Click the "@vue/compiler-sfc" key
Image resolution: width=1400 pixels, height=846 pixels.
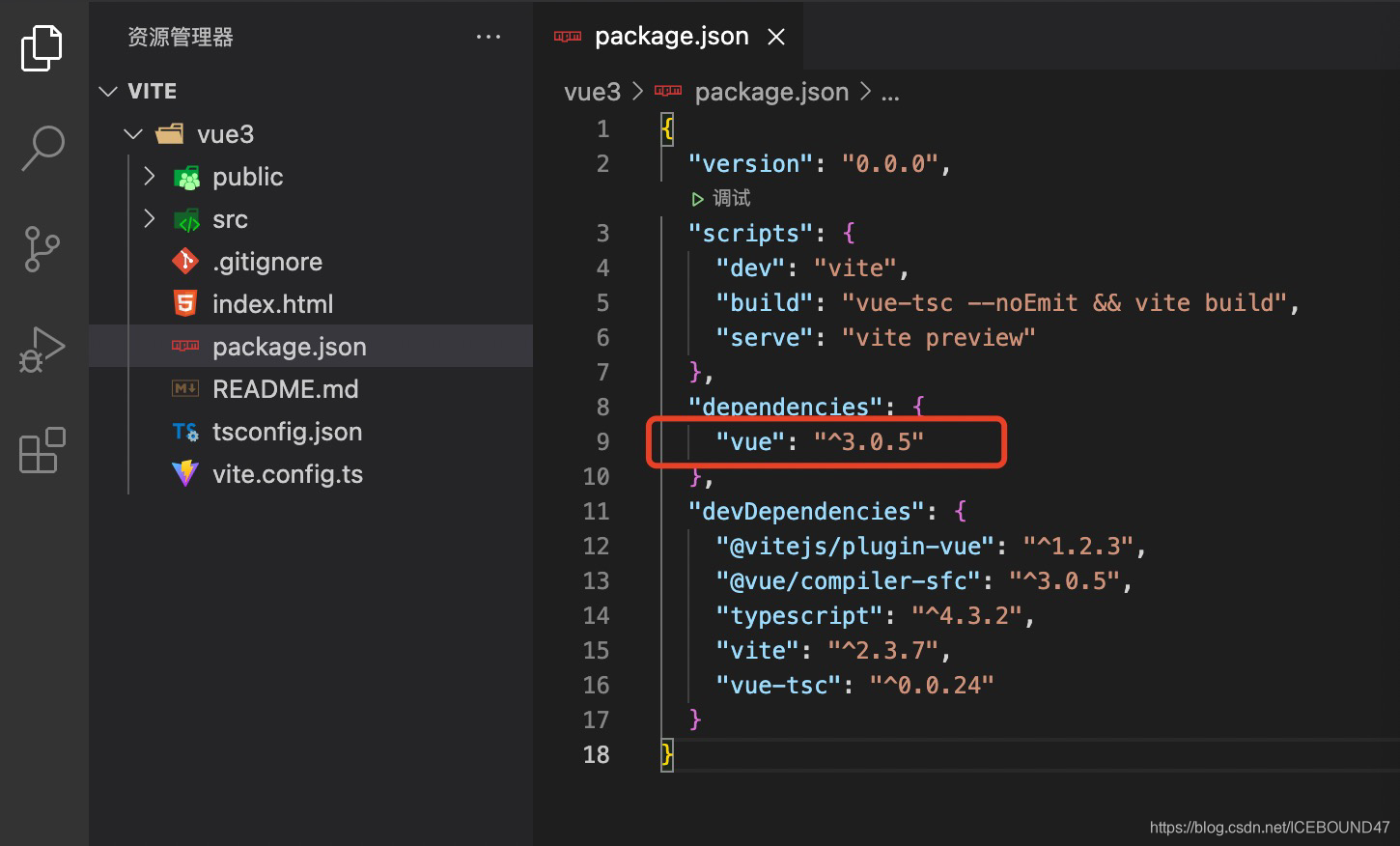pos(849,580)
